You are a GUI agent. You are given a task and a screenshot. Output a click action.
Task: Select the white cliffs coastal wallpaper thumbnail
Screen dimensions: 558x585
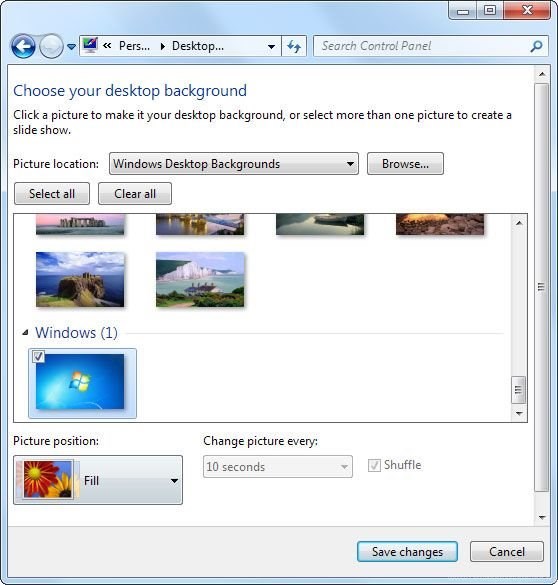tap(200, 279)
